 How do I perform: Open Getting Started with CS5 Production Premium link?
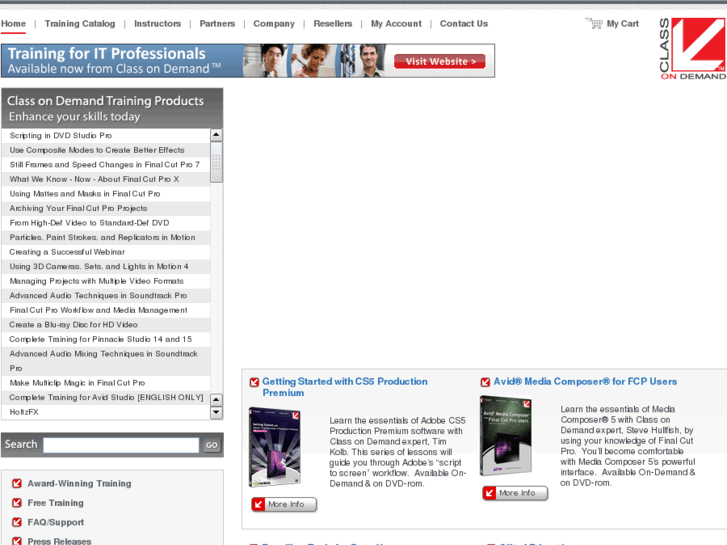pyautogui.click(x=344, y=387)
